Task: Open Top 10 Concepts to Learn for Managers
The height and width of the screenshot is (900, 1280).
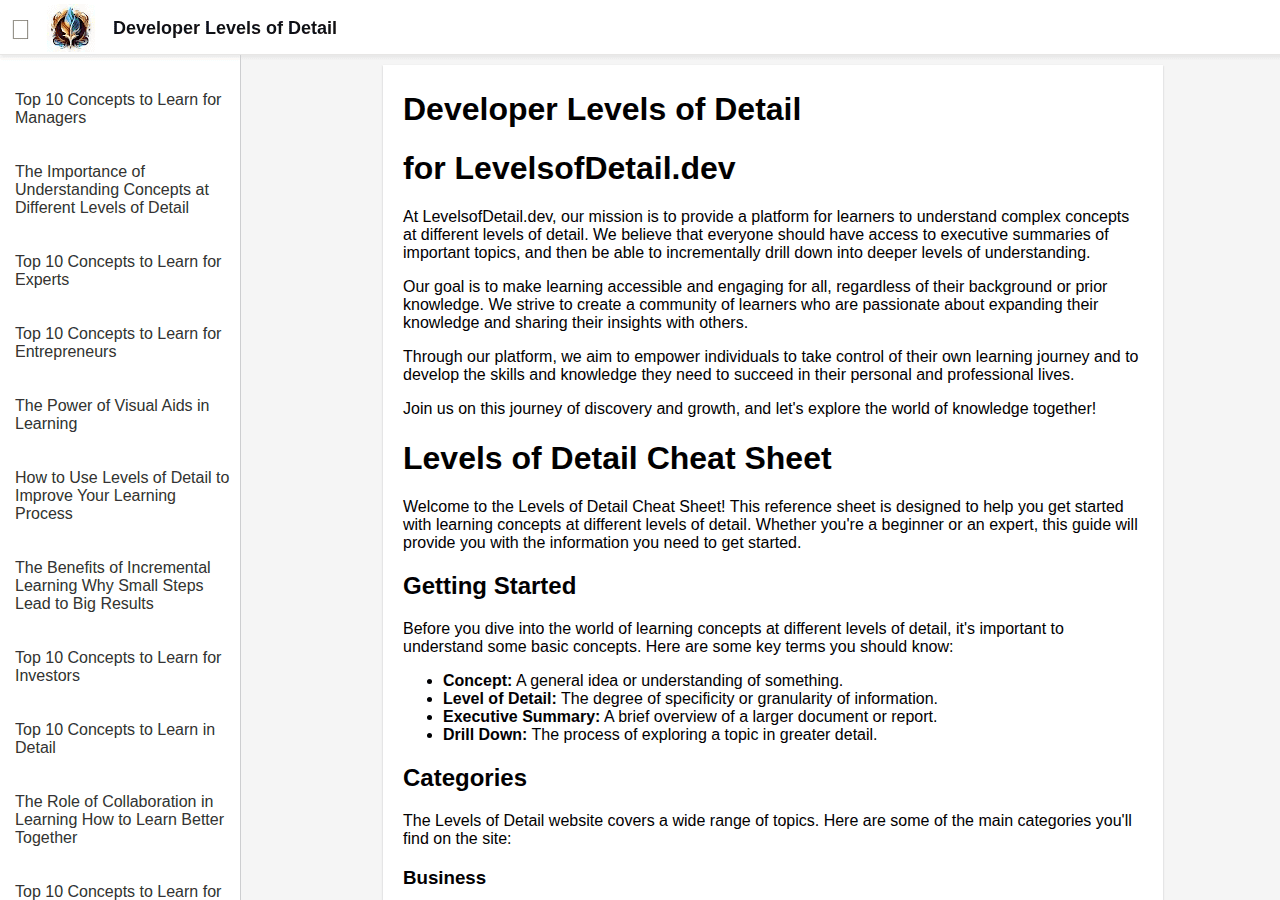Action: pyautogui.click(x=118, y=109)
